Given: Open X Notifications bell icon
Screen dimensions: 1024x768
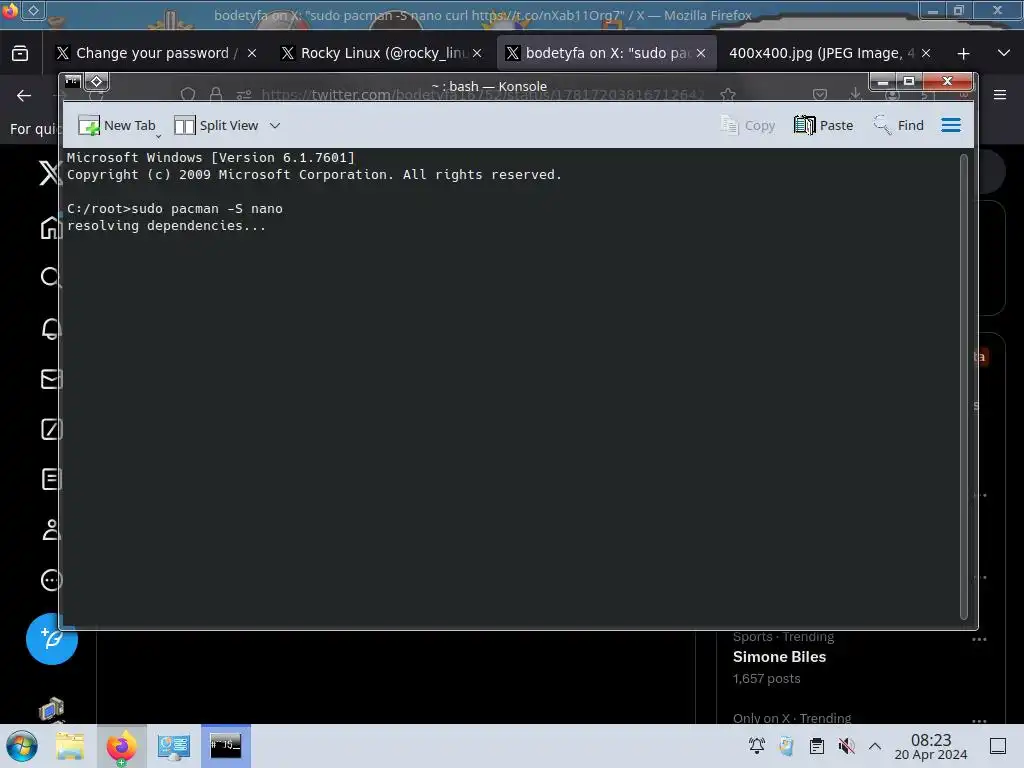Looking at the screenshot, I should (52, 328).
